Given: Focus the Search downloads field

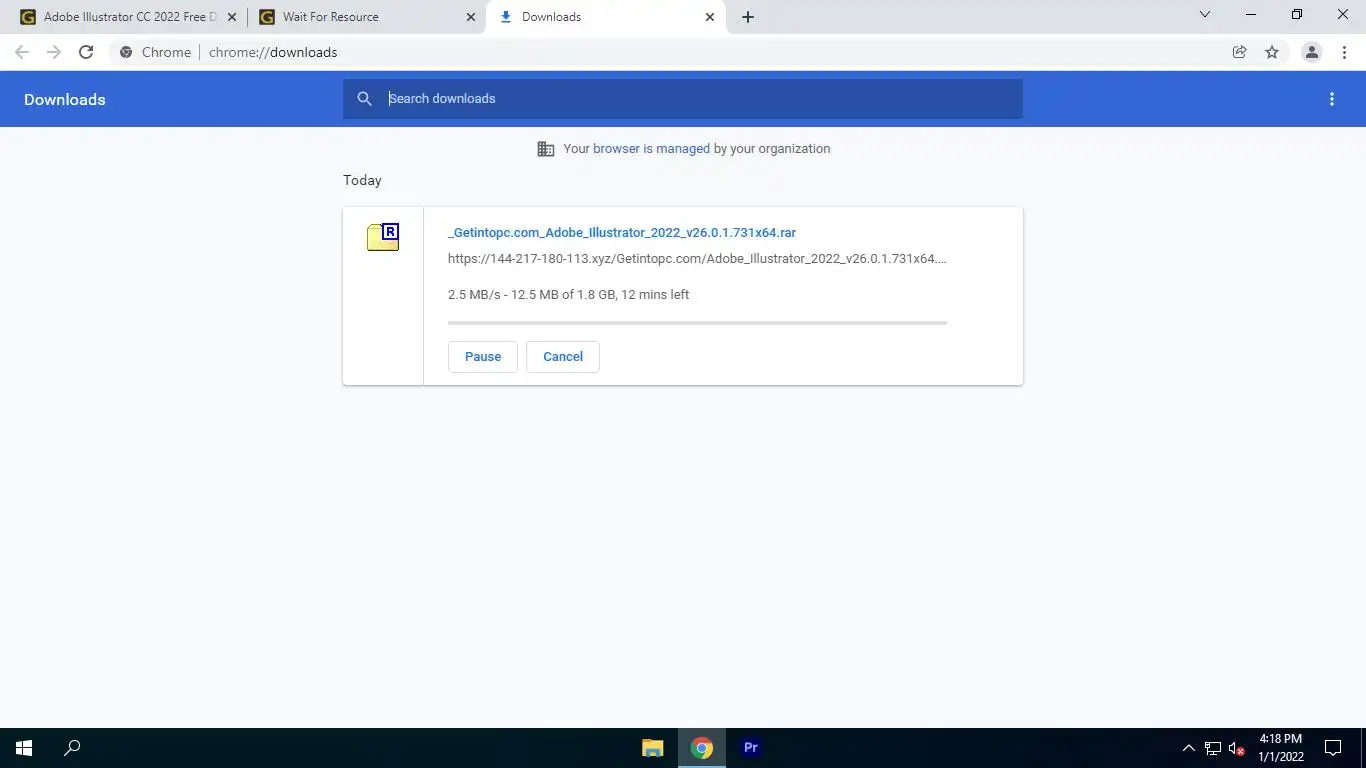Looking at the screenshot, I should pyautogui.click(x=682, y=99).
